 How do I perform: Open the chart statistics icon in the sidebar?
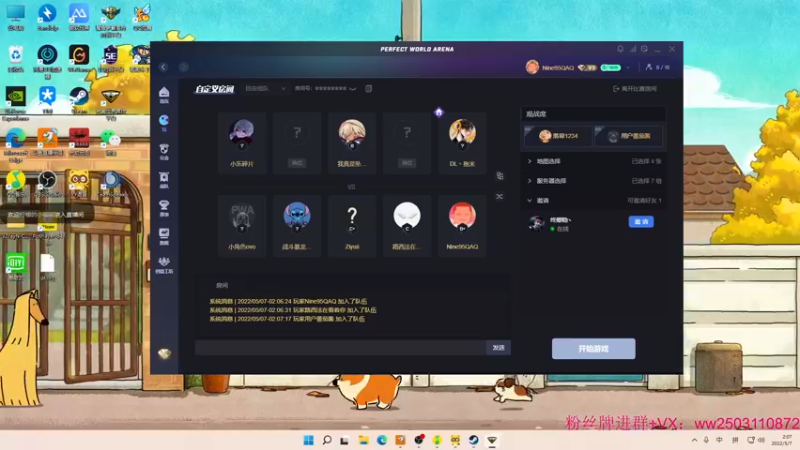164,236
